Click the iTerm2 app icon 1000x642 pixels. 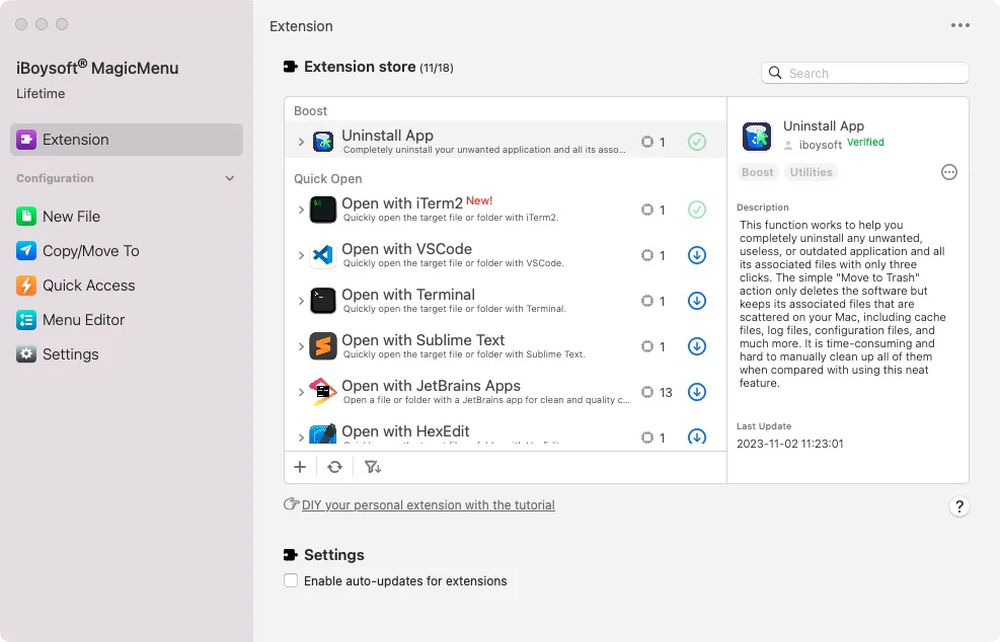[323, 210]
